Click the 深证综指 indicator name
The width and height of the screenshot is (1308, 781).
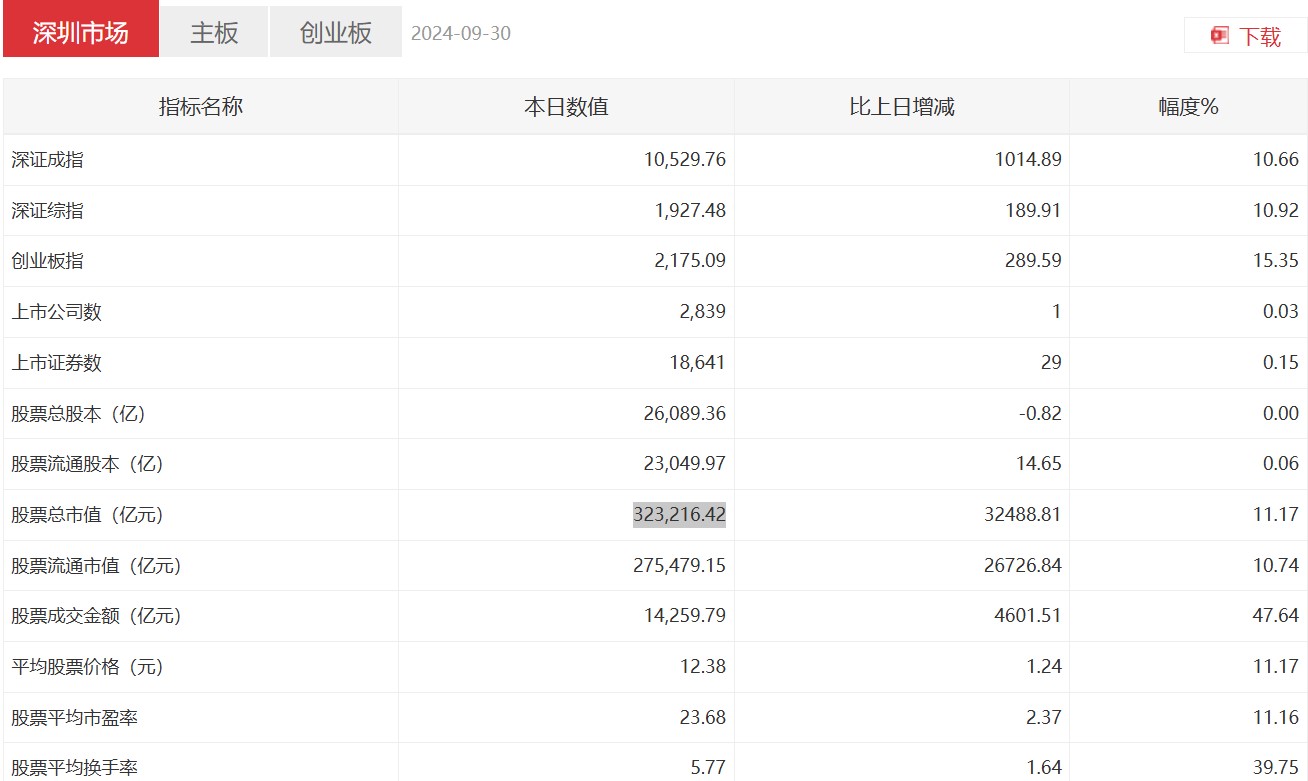click(x=48, y=211)
